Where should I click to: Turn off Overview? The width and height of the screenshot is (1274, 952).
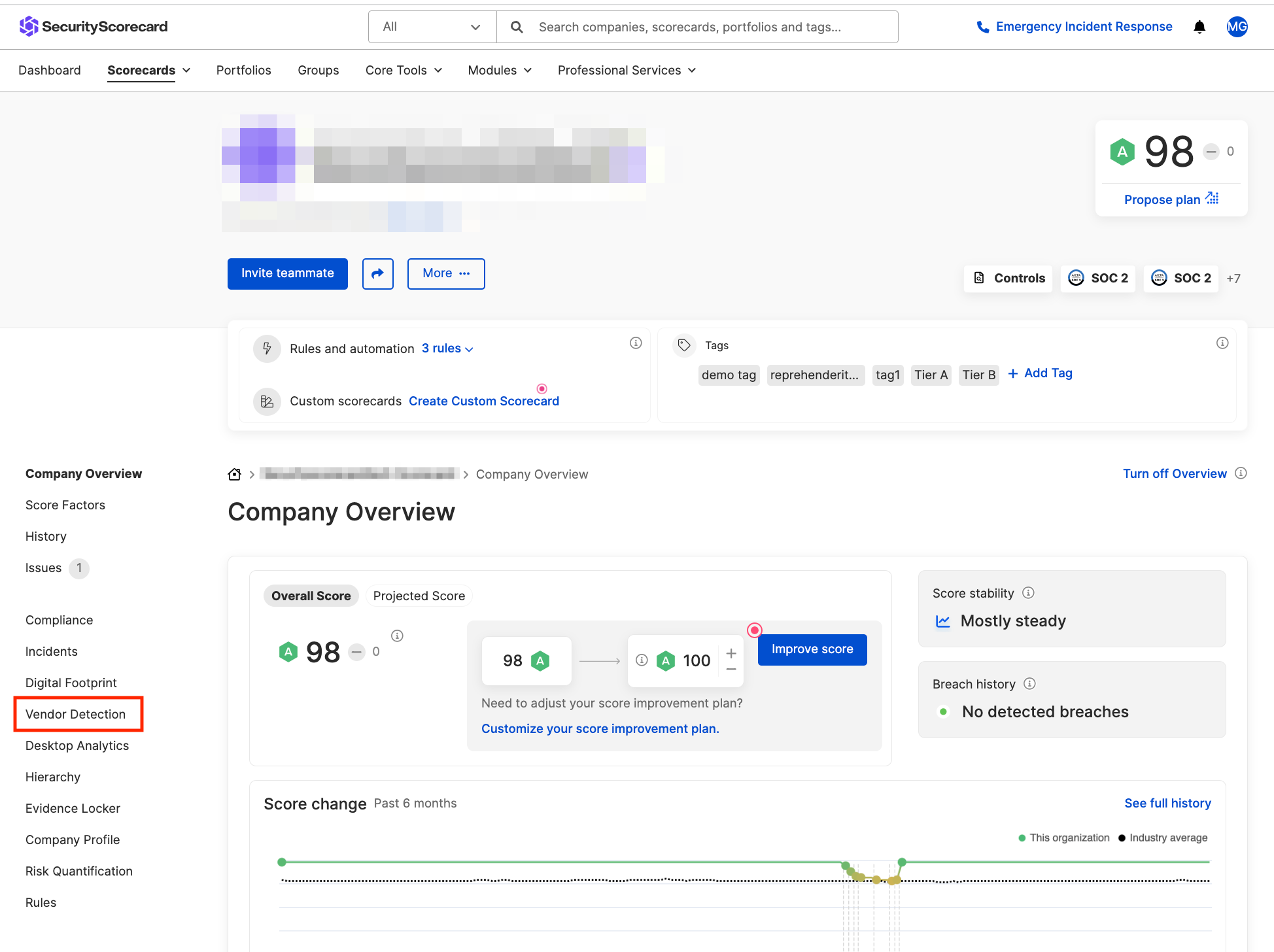click(1175, 473)
